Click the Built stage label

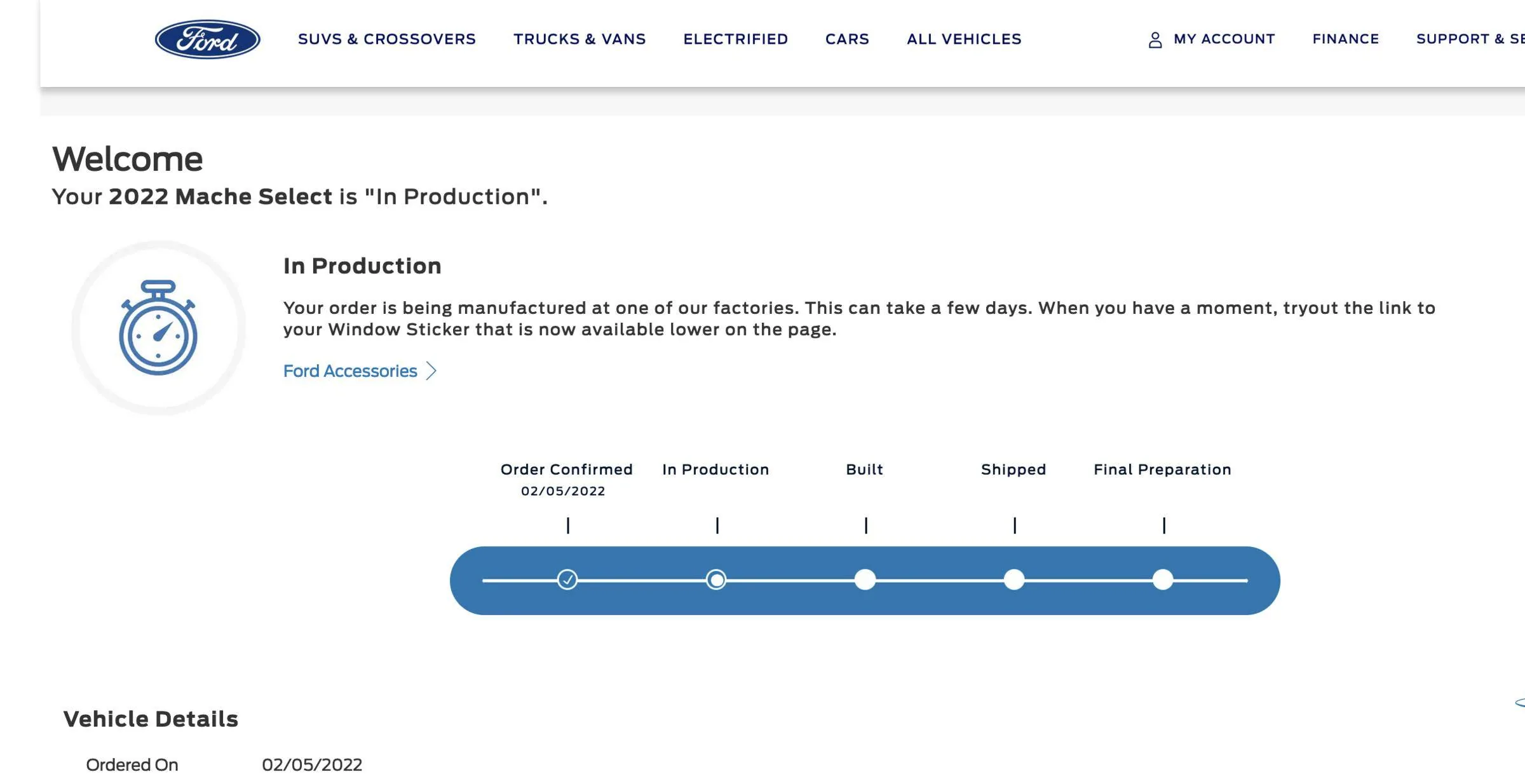[x=864, y=470]
